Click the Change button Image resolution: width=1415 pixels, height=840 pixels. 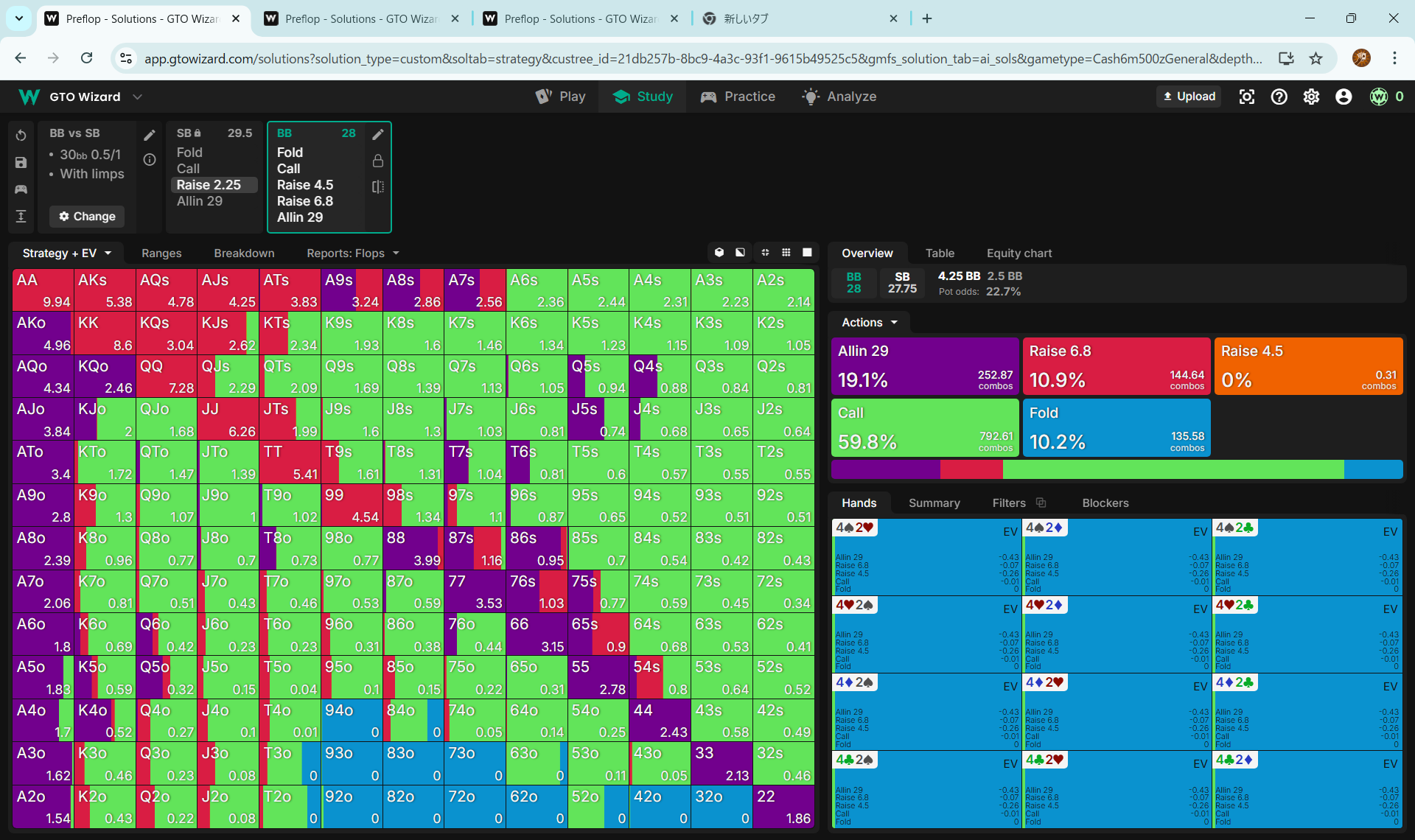tap(87, 216)
